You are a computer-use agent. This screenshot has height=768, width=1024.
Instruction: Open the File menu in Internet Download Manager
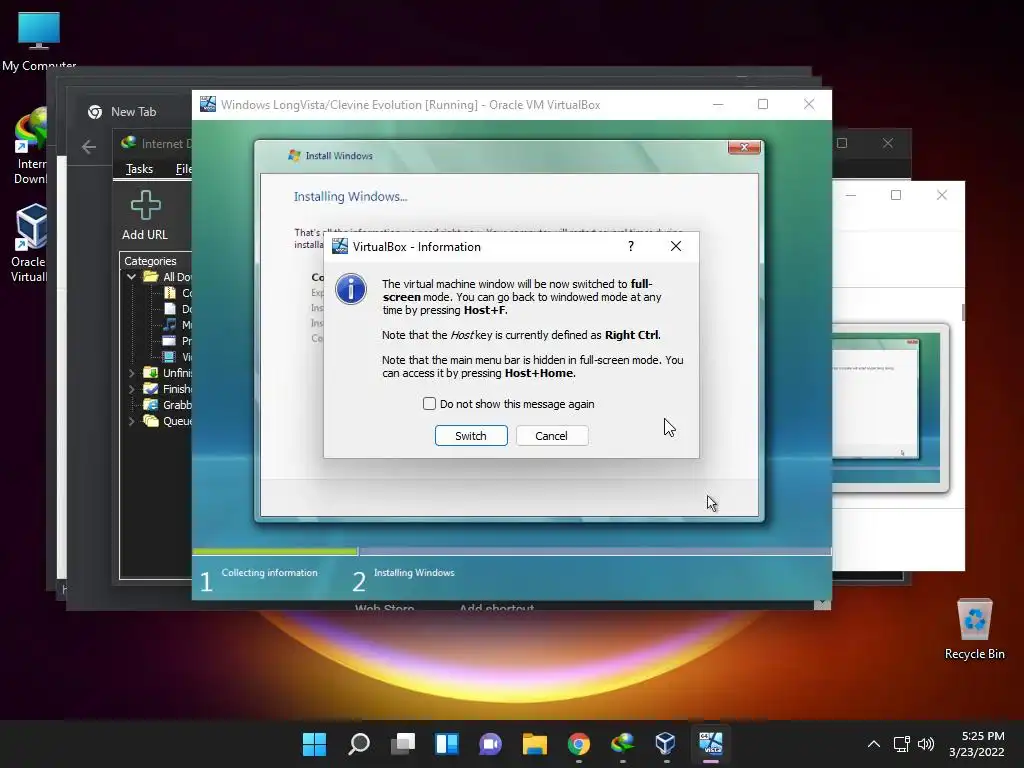click(x=184, y=169)
